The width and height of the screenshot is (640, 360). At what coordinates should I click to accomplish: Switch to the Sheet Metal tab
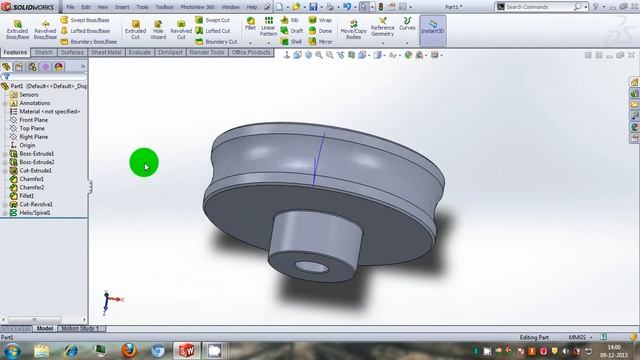click(106, 52)
